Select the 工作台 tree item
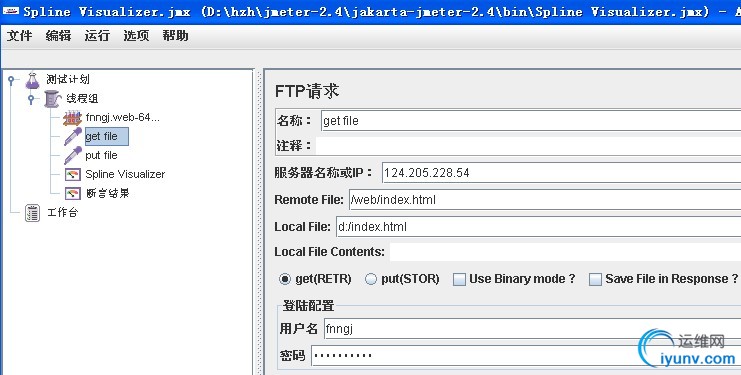 pyautogui.click(x=62, y=213)
